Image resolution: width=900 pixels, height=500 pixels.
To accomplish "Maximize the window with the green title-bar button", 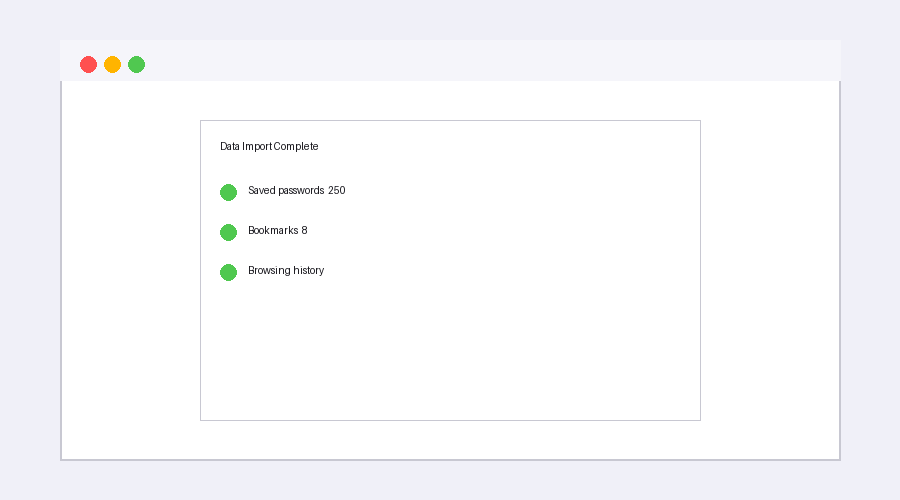I will (136, 65).
